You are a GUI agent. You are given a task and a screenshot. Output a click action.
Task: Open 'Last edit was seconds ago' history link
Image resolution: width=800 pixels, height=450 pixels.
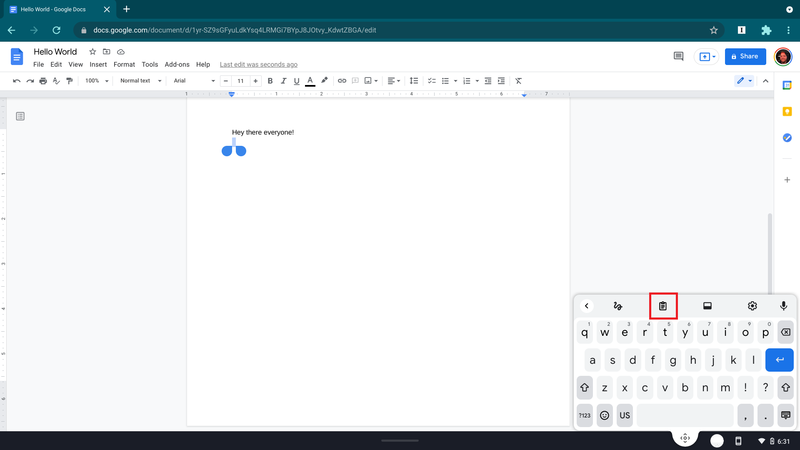pos(259,64)
